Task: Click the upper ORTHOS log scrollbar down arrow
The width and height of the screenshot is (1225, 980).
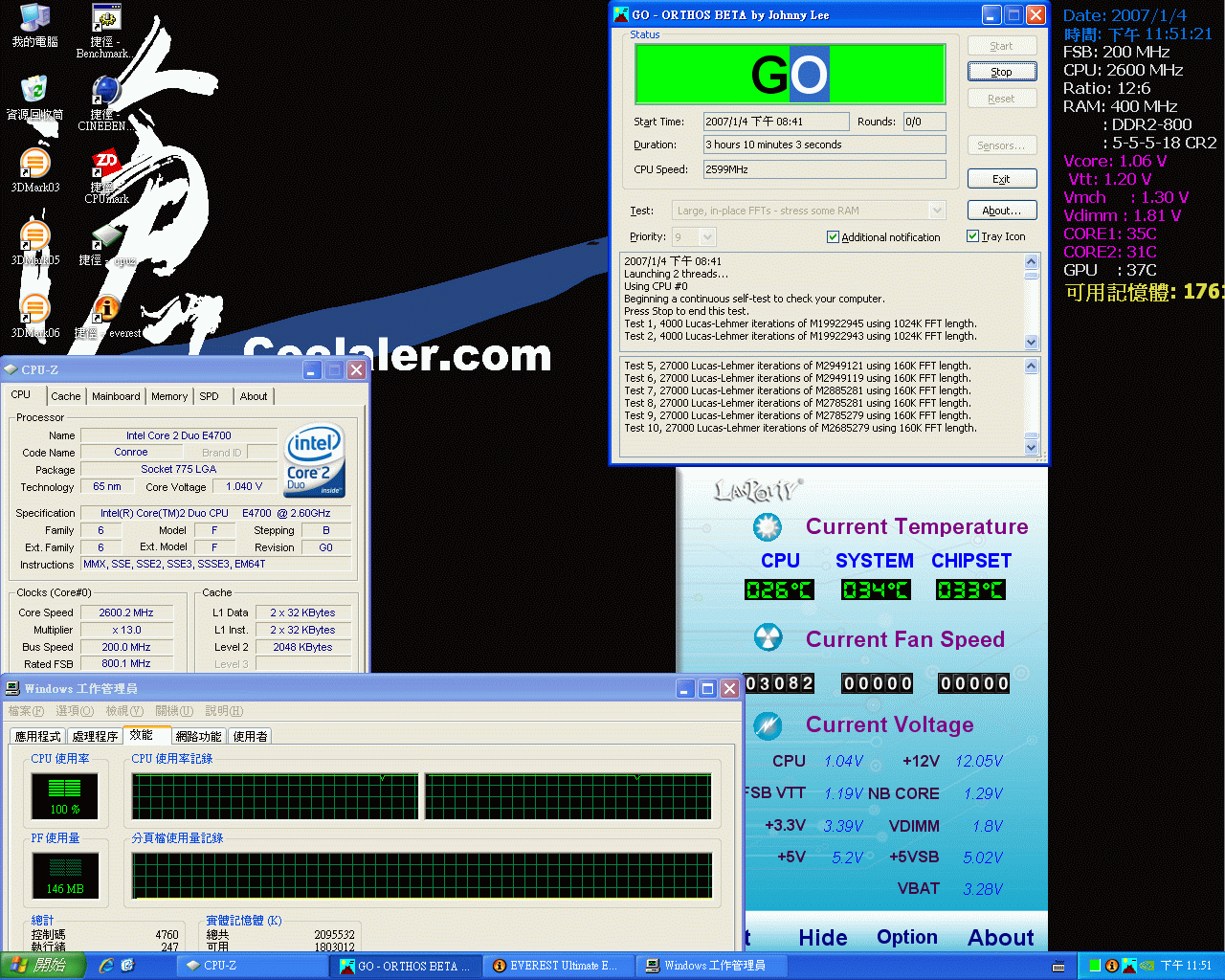Action: 1031,342
